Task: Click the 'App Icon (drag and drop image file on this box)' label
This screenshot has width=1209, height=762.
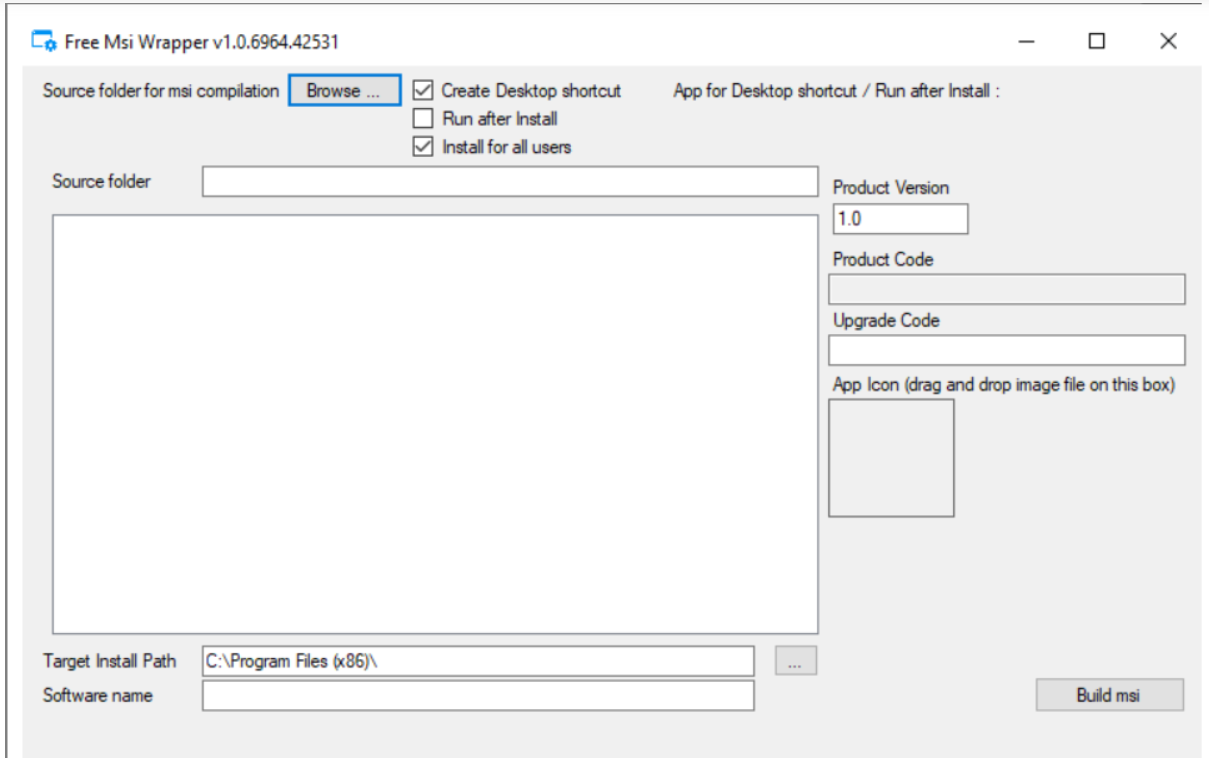Action: pyautogui.click(x=1004, y=385)
